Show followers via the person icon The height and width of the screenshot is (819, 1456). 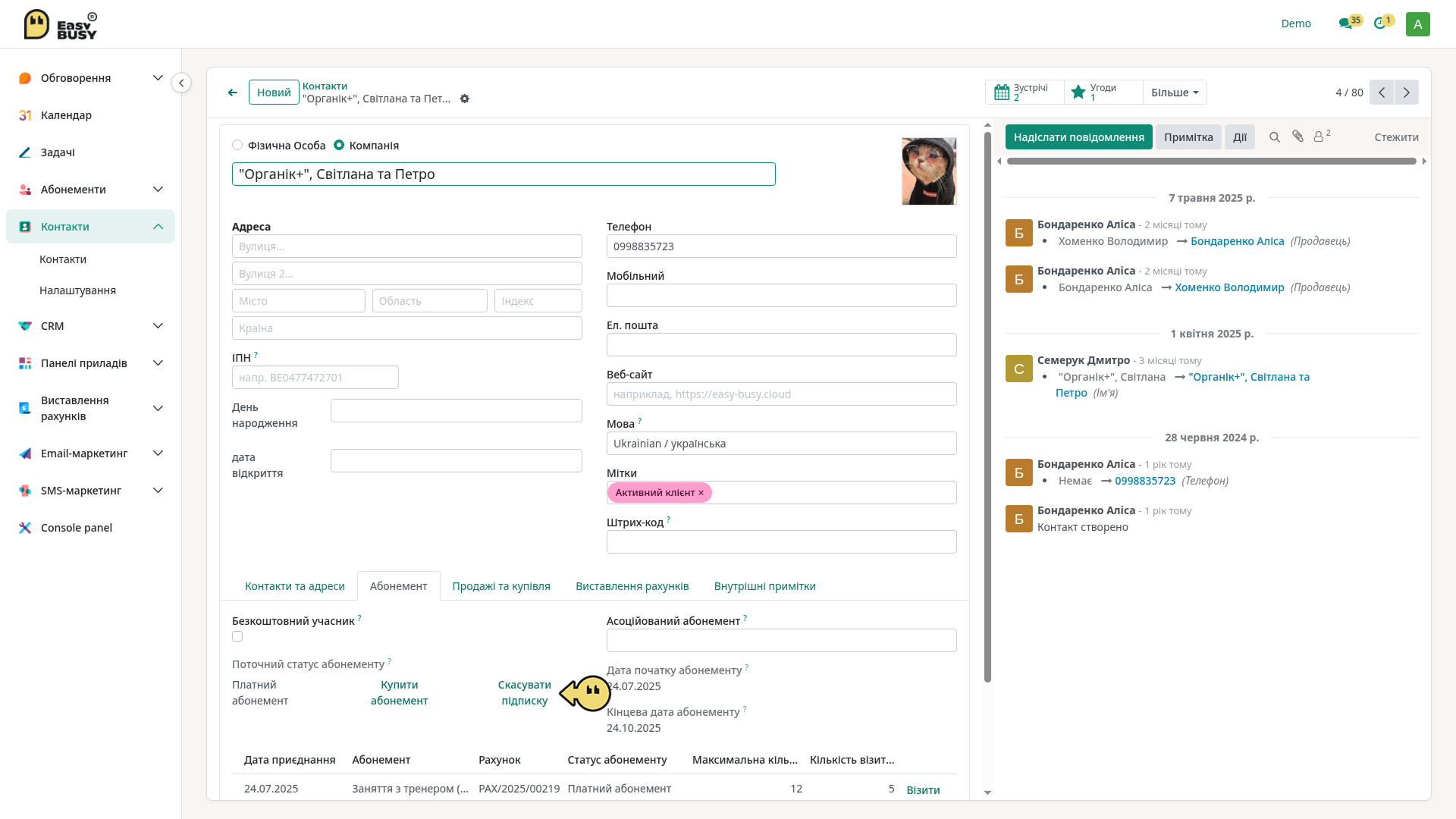1322,136
